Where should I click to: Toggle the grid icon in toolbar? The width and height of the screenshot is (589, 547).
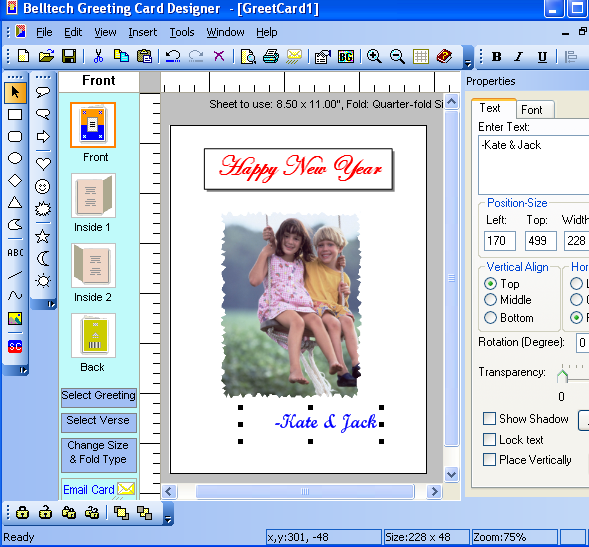click(421, 56)
